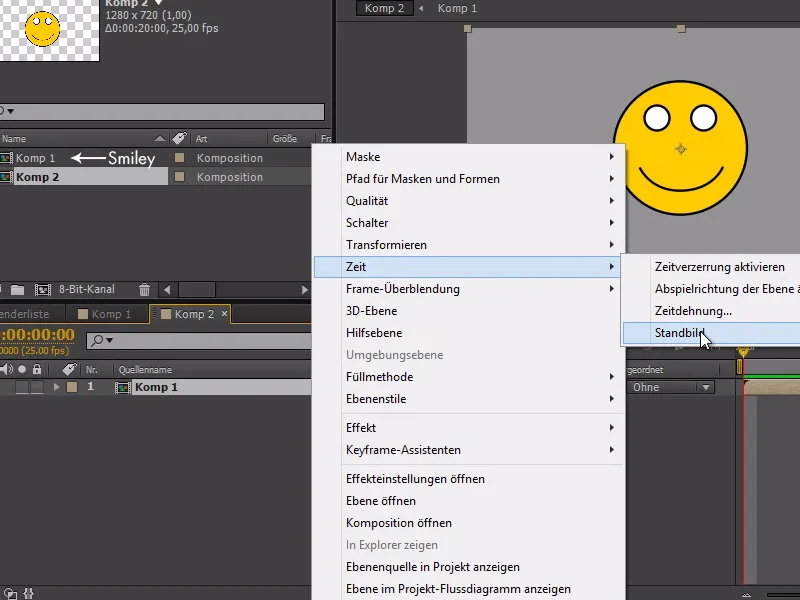Open the Schalter submenu
This screenshot has width=800, height=600.
click(x=468, y=222)
